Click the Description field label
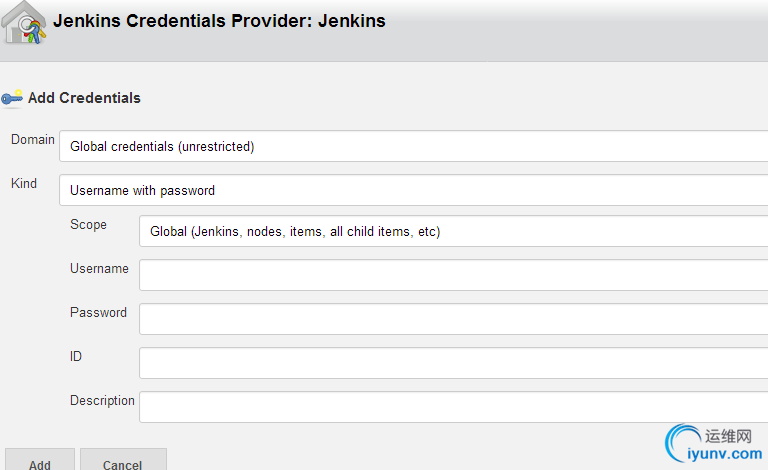This screenshot has height=470, width=768. tap(102, 400)
